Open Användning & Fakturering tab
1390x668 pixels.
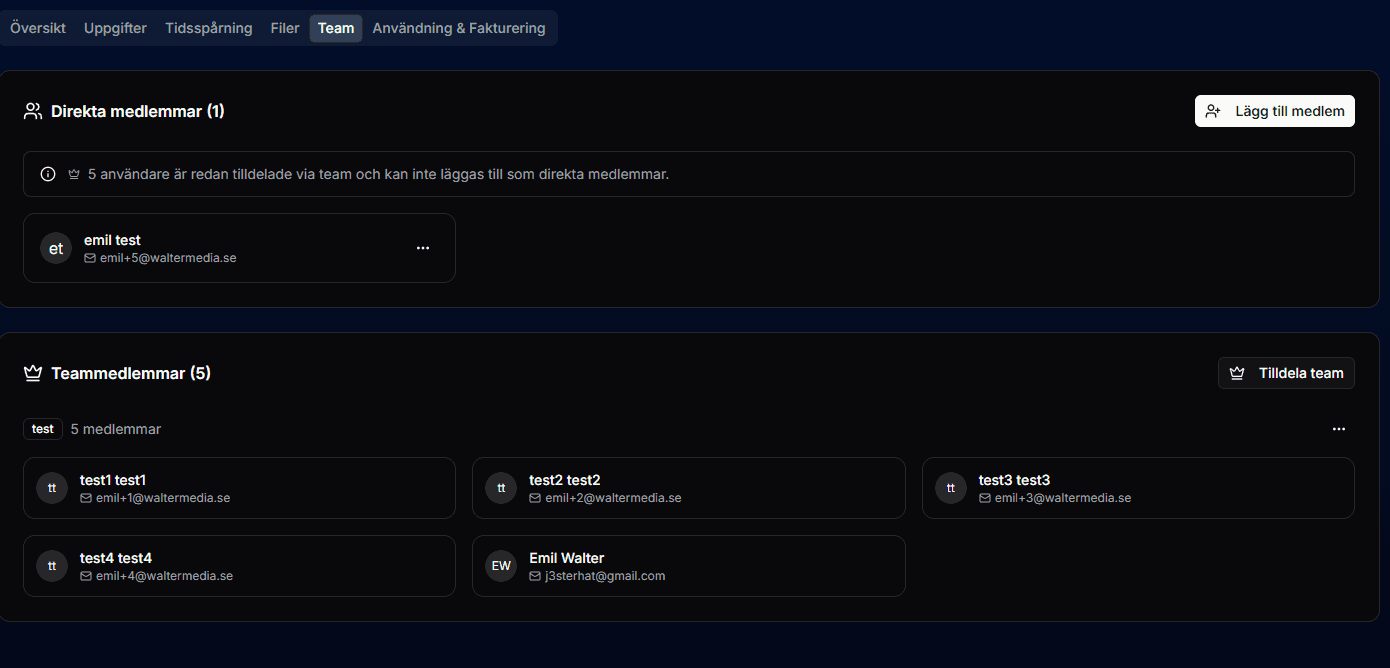[x=459, y=28]
